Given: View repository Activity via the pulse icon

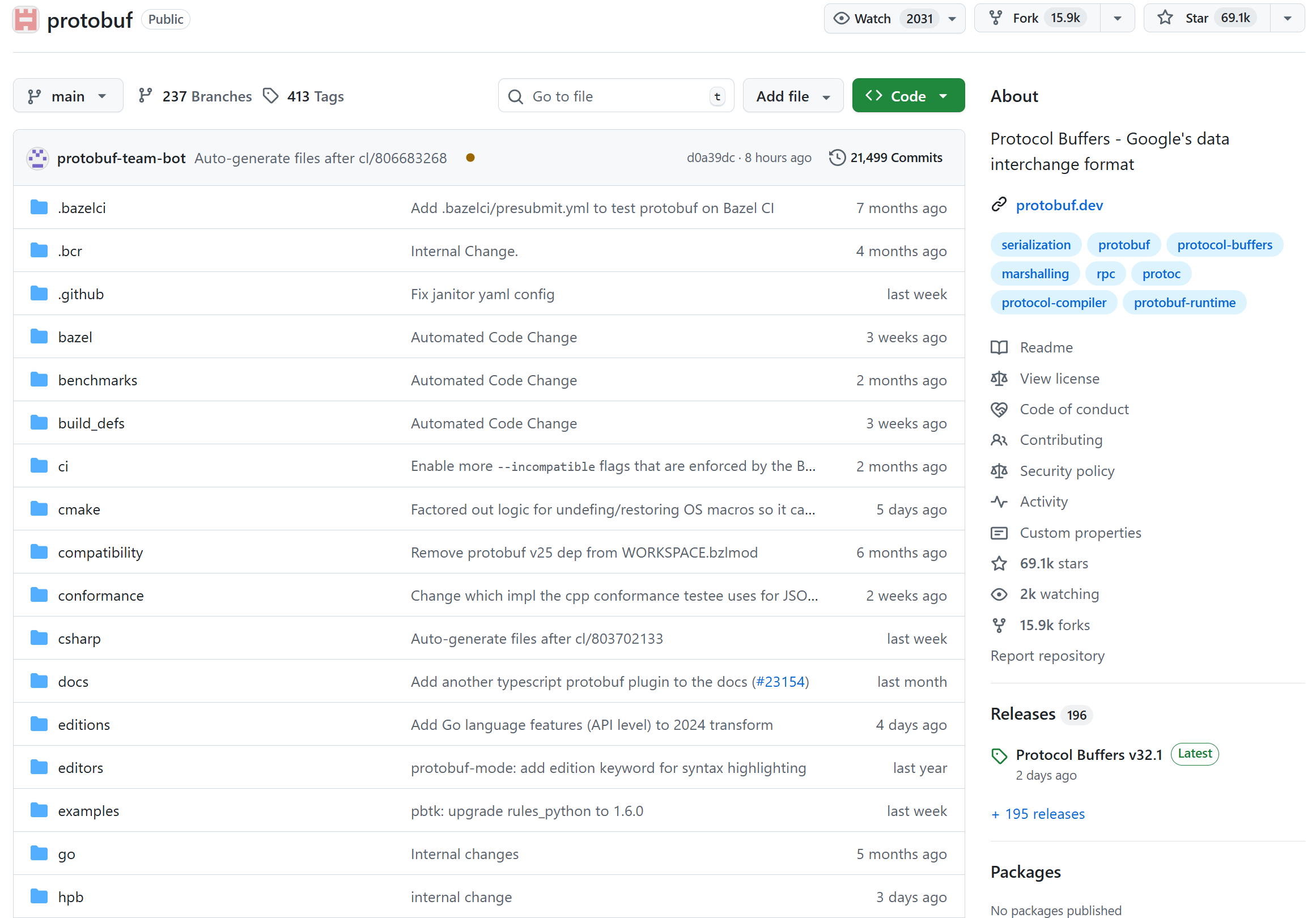Looking at the screenshot, I should (x=1000, y=501).
